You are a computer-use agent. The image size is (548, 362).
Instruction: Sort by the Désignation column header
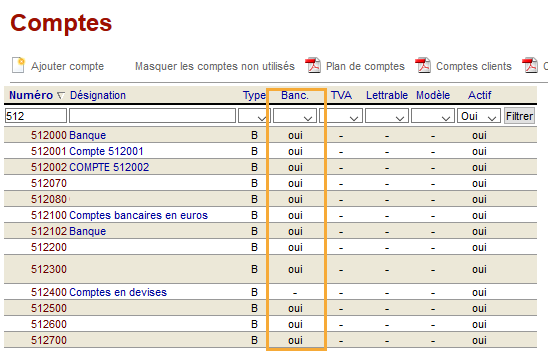(x=98, y=95)
